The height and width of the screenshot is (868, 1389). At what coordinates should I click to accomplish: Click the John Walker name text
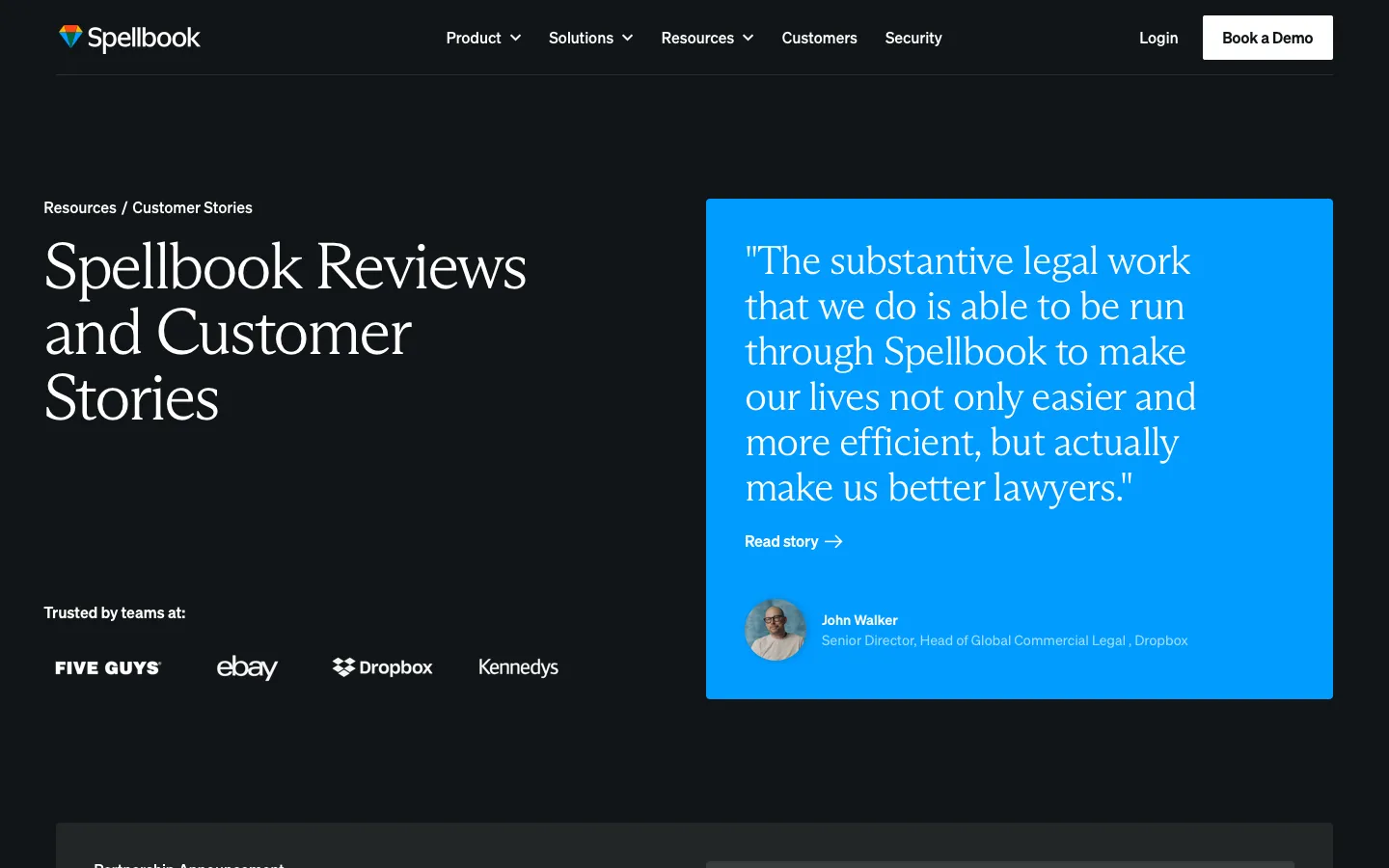click(859, 620)
